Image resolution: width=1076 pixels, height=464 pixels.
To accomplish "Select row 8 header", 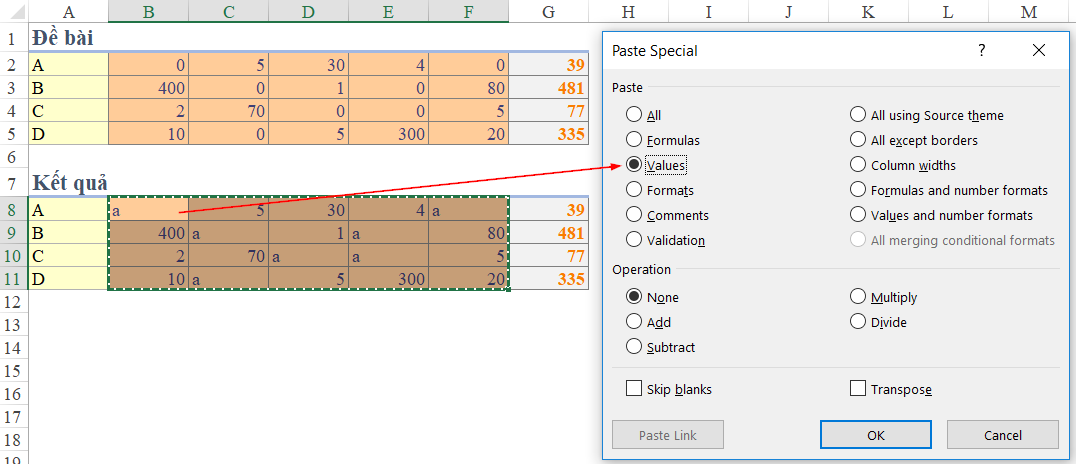I will click(14, 210).
